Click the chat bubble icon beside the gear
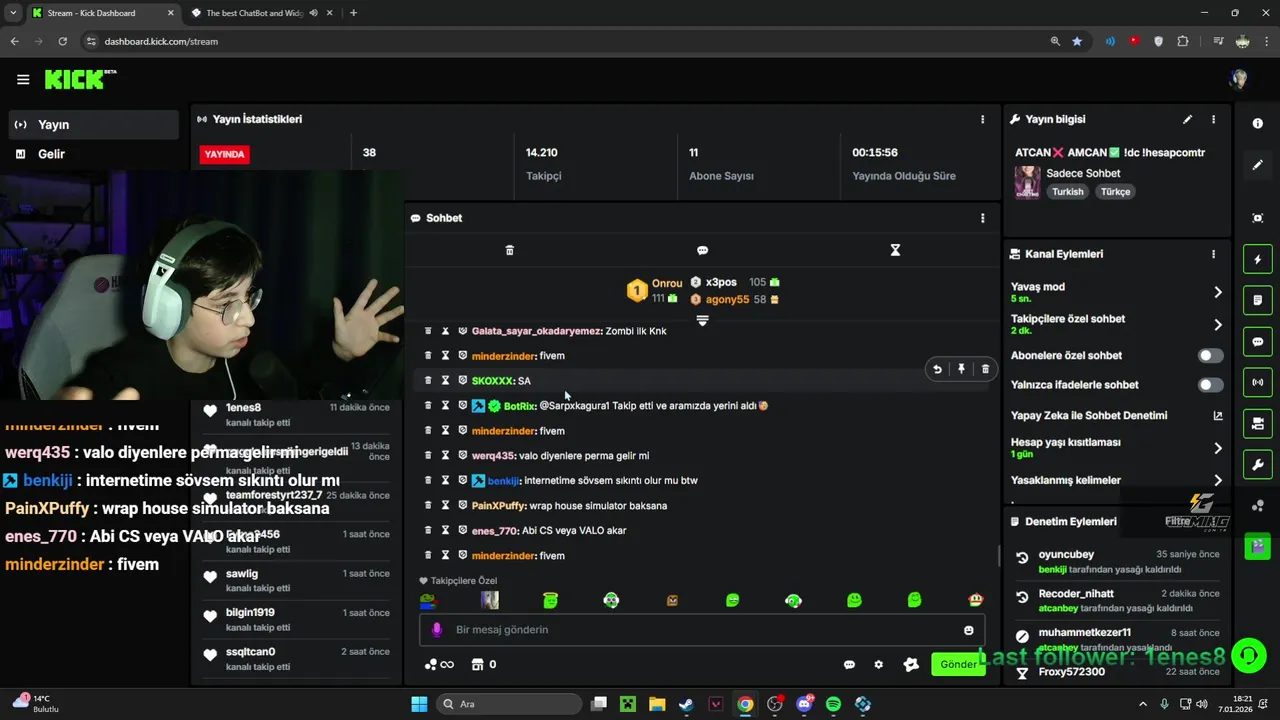This screenshot has height=720, width=1280. coord(849,665)
